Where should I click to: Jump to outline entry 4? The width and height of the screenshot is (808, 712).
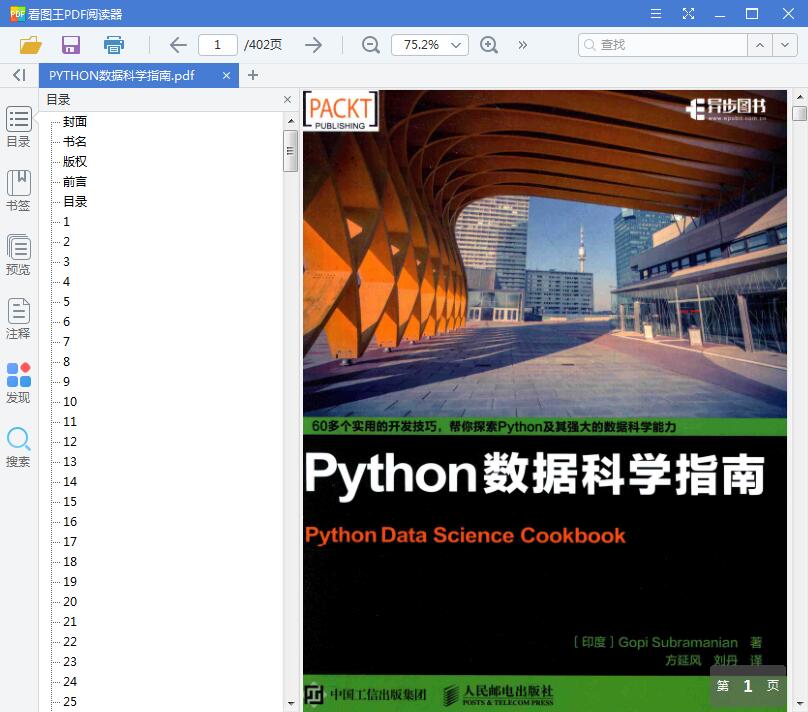(66, 282)
